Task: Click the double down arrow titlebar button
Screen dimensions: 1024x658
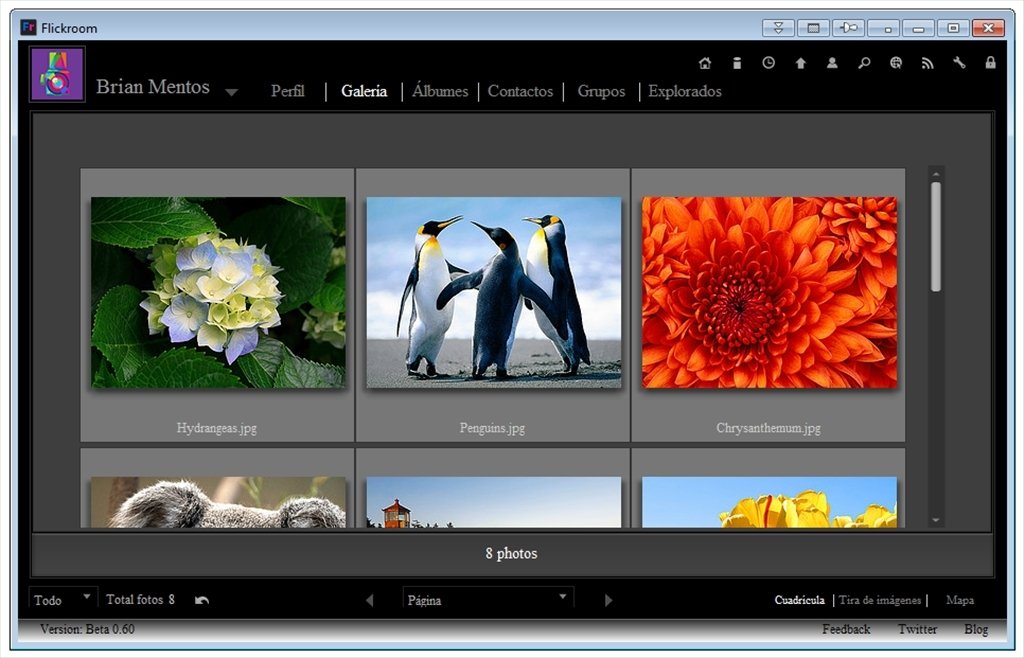Action: (x=778, y=28)
